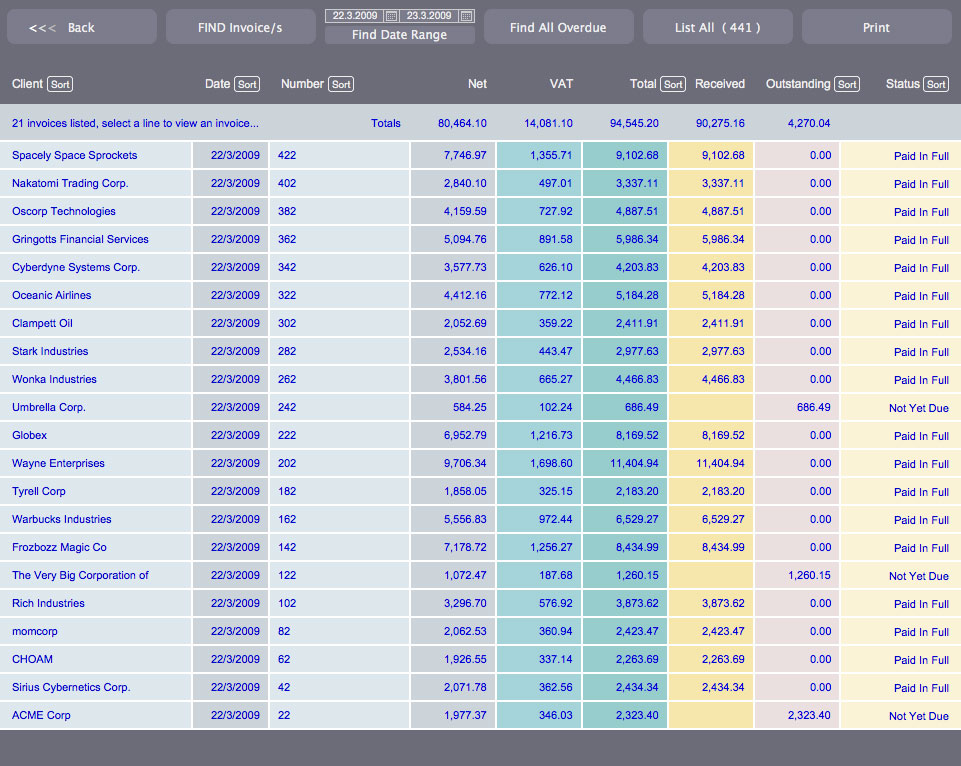The height and width of the screenshot is (766, 961).
Task: Click the net value 584.25
Action: pos(469,408)
